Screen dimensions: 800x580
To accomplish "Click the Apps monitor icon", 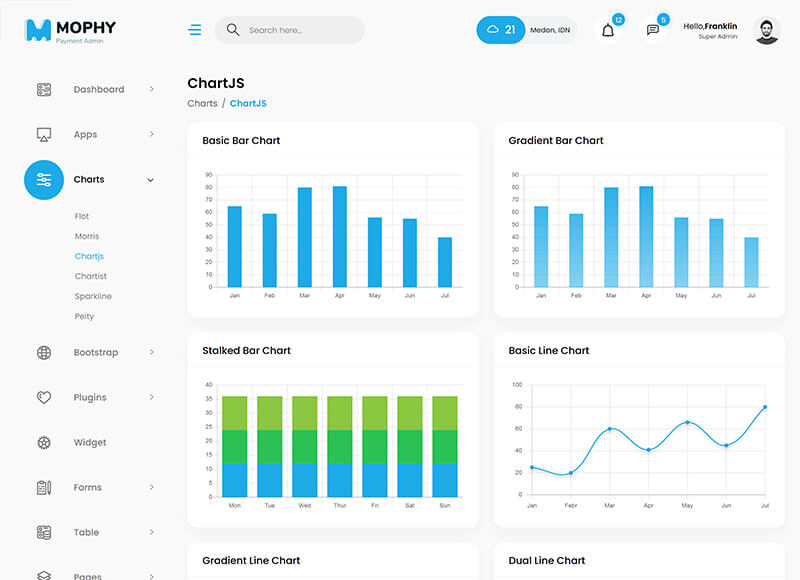I will coord(44,135).
